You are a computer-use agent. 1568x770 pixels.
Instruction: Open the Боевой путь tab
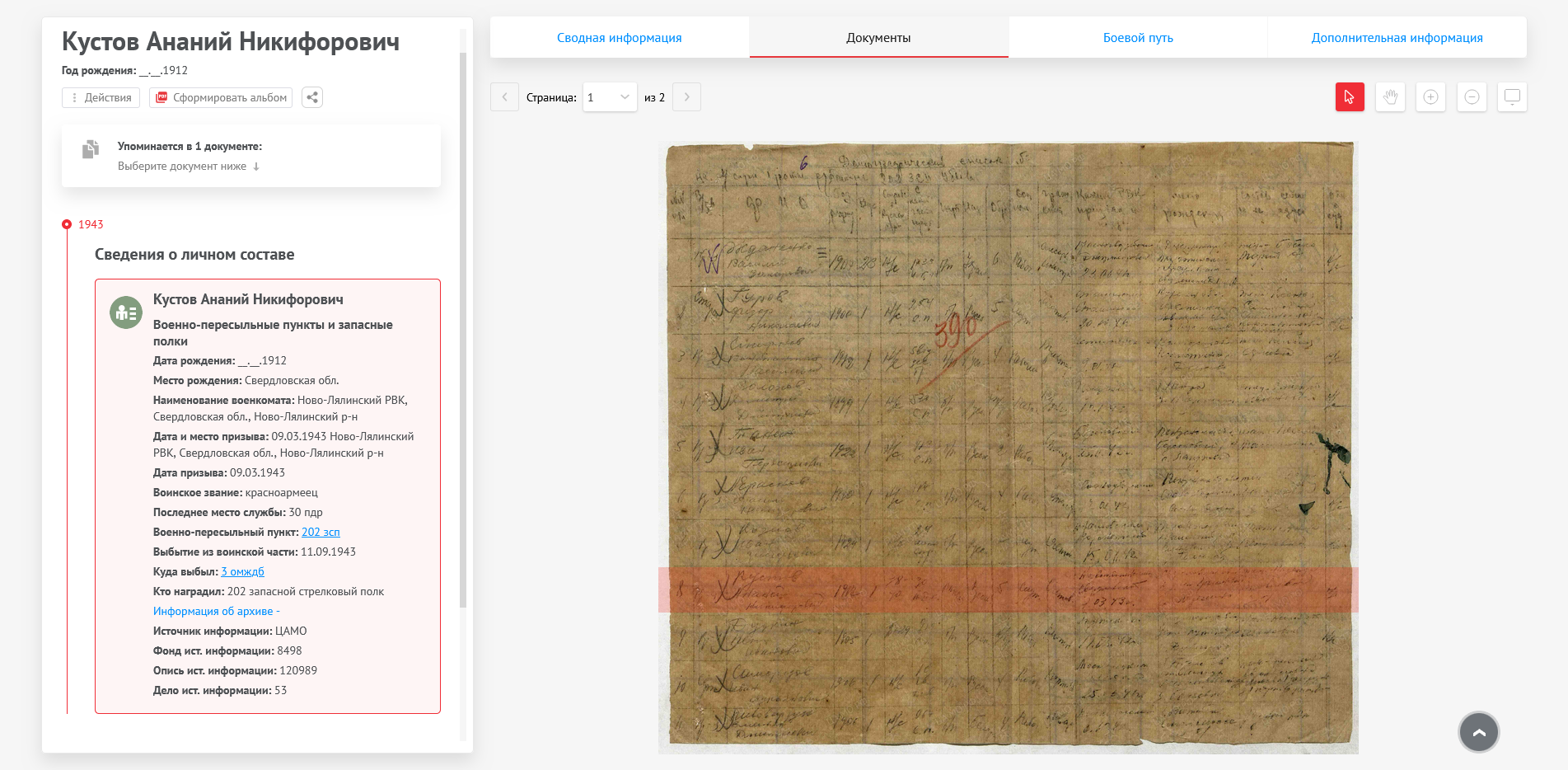1138,38
